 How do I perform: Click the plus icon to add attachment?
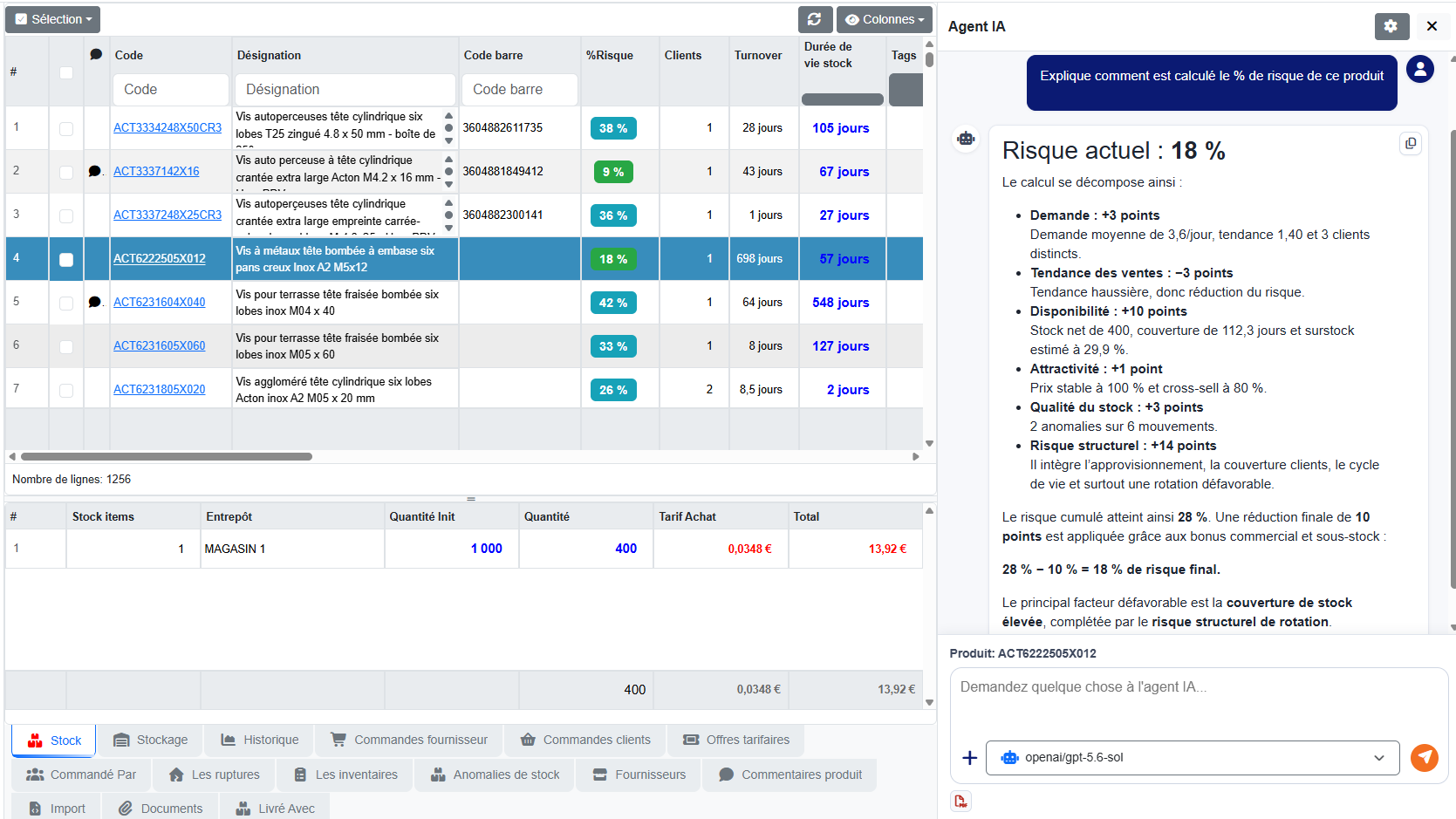coord(969,758)
